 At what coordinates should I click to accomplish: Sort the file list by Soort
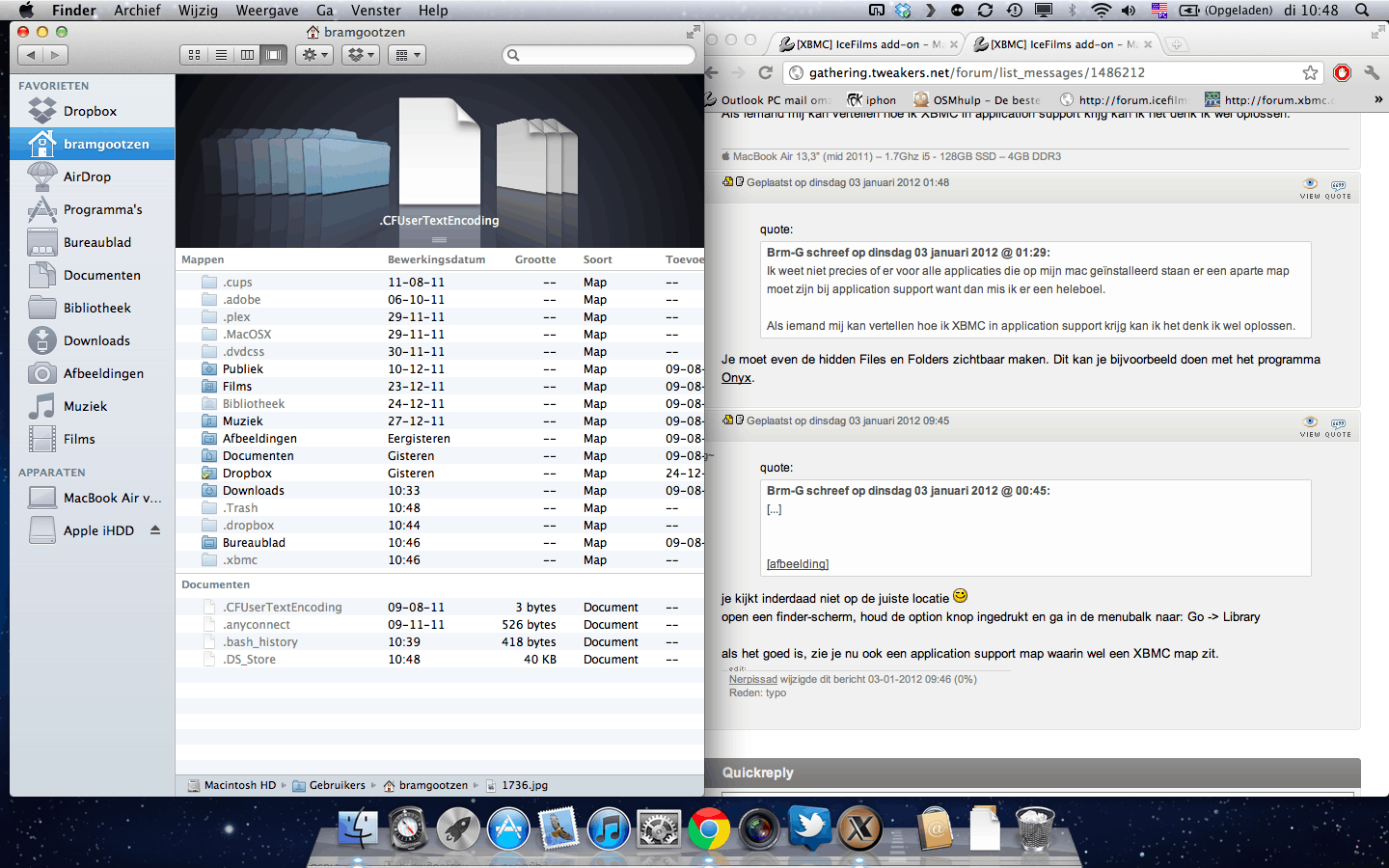pyautogui.click(x=598, y=259)
